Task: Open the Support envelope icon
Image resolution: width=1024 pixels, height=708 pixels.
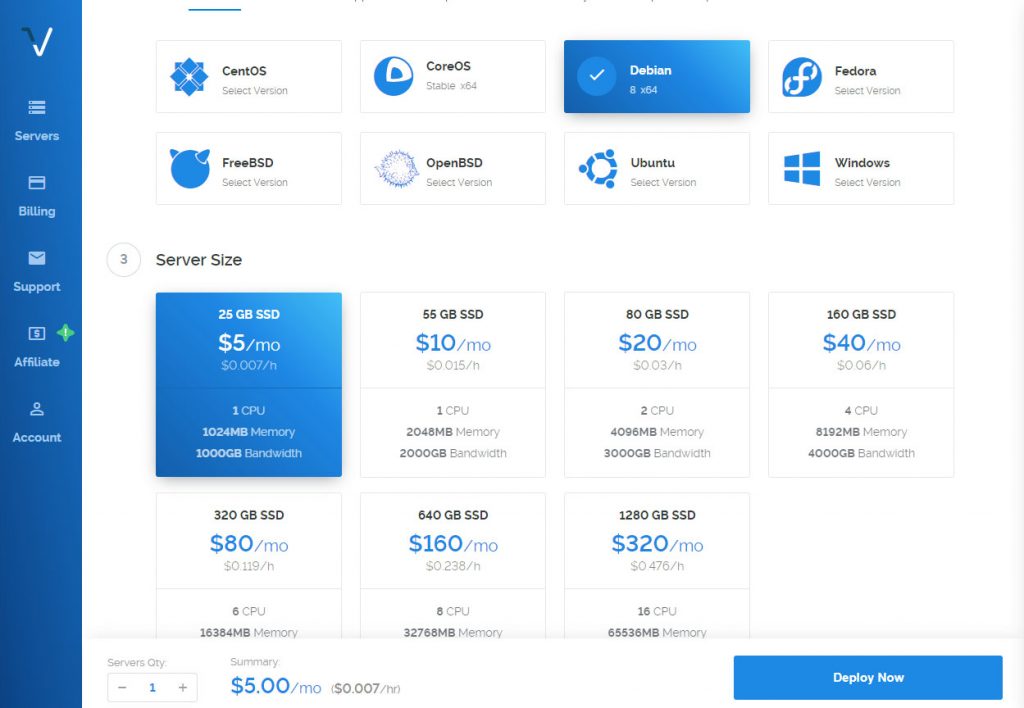Action: click(x=37, y=258)
